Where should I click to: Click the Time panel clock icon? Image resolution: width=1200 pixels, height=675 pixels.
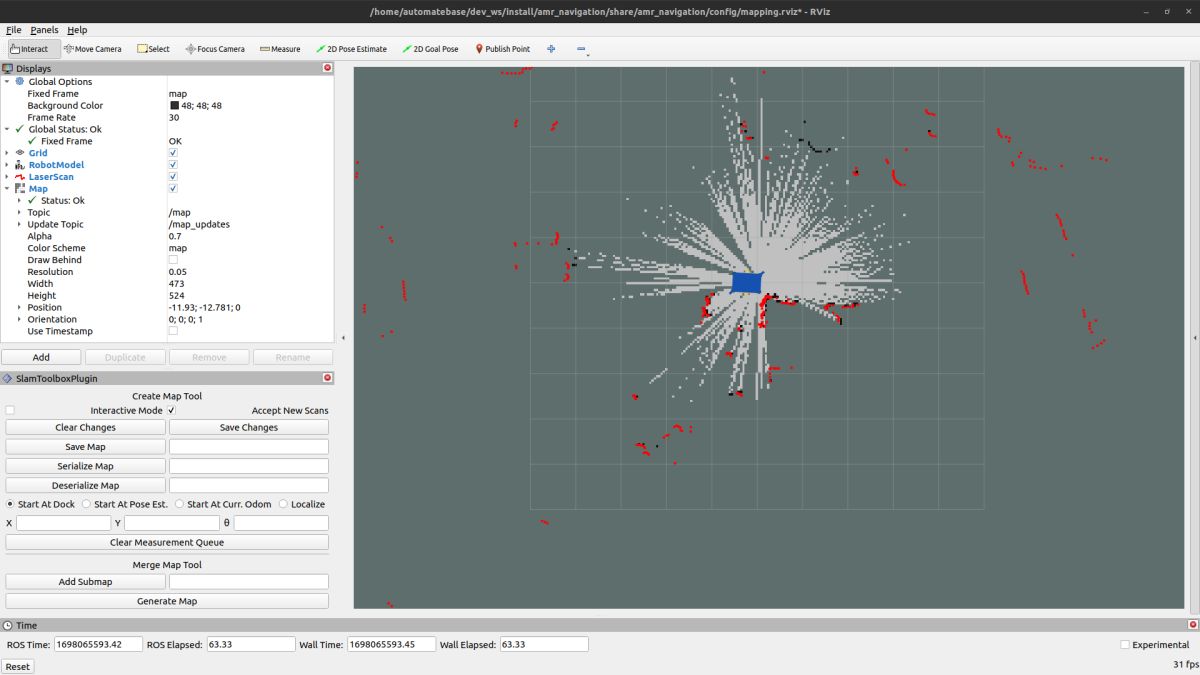pyautogui.click(x=8, y=625)
